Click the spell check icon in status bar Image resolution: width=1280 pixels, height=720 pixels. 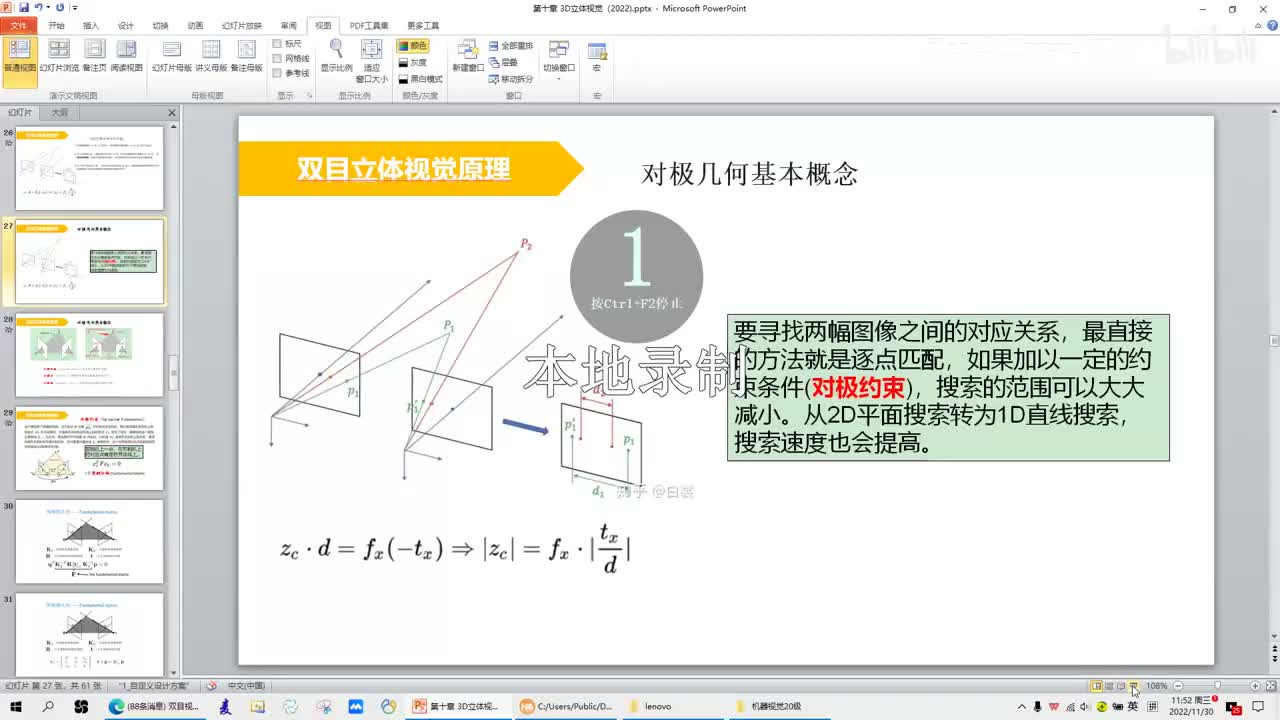click(211, 686)
